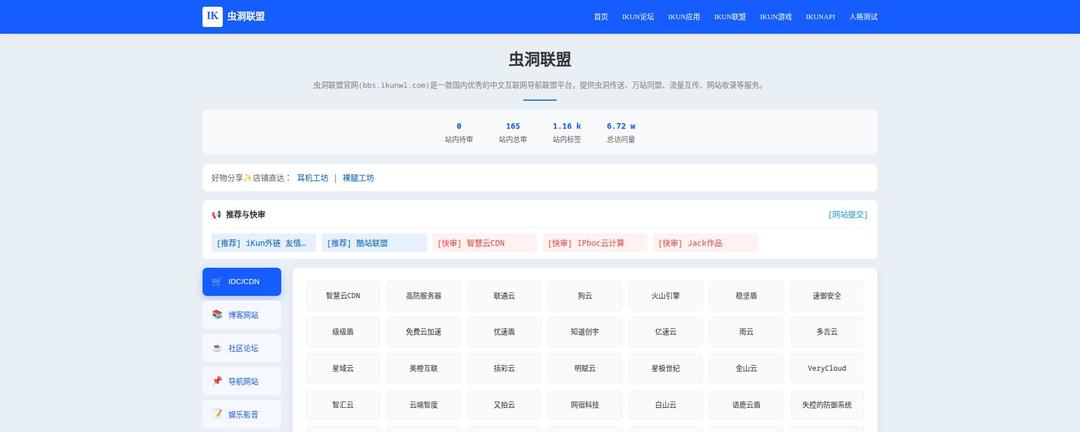Open the 智慧云CDN card in the grid
The image size is (1080, 432).
(343, 296)
